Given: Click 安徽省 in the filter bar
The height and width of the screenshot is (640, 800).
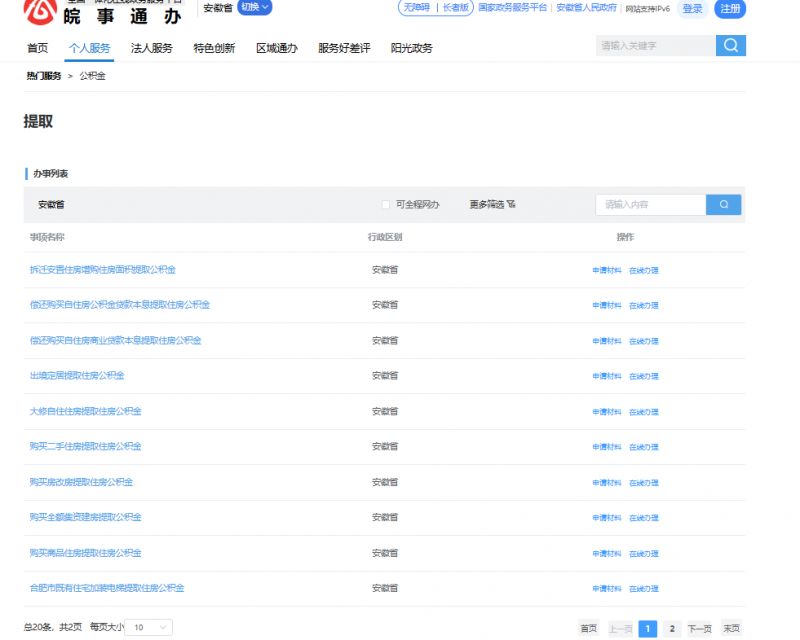Looking at the screenshot, I should coord(51,205).
